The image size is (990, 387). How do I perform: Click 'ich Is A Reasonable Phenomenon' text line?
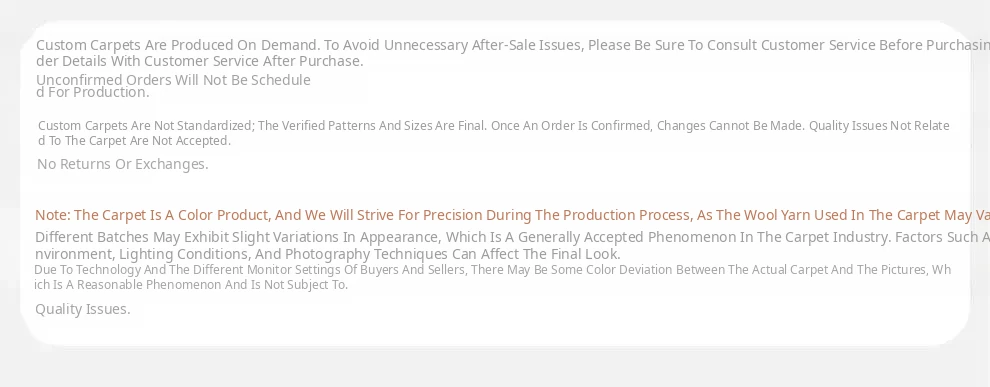(191, 285)
